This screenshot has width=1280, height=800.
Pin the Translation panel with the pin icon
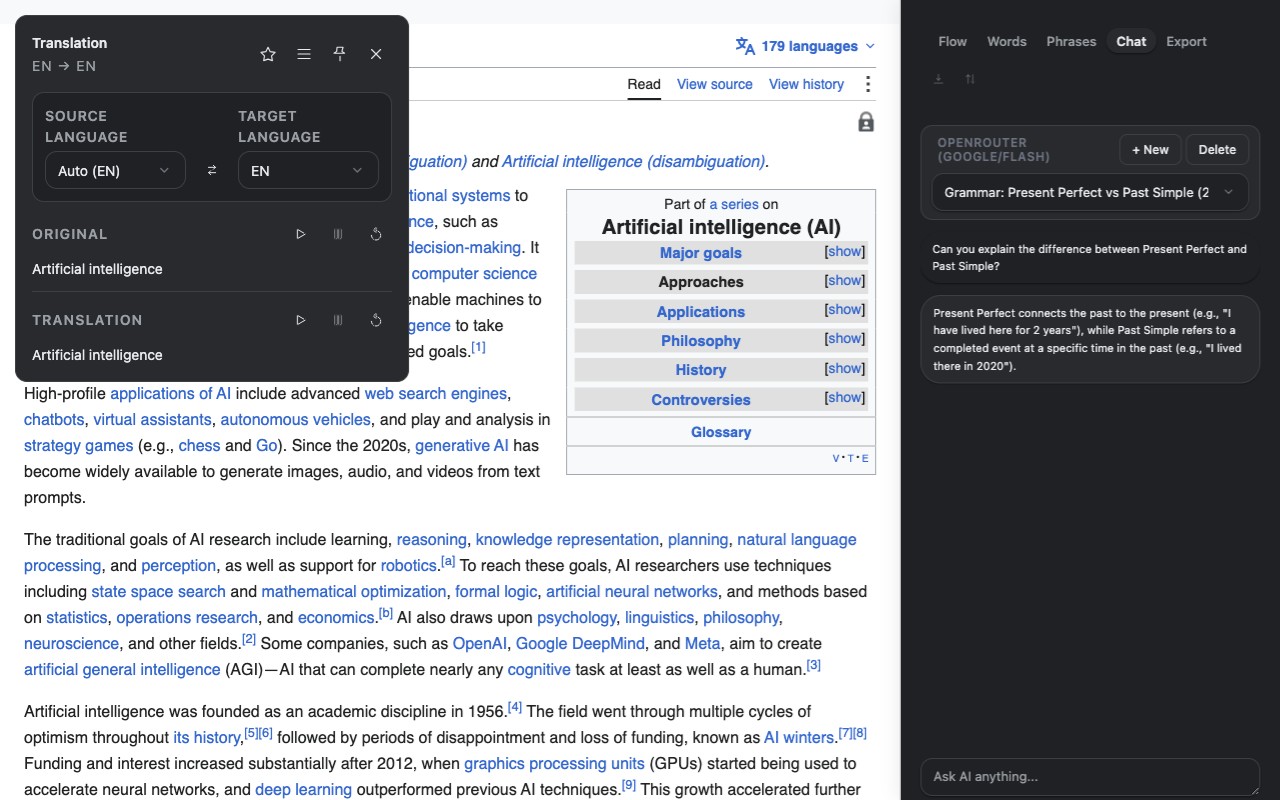(x=340, y=54)
